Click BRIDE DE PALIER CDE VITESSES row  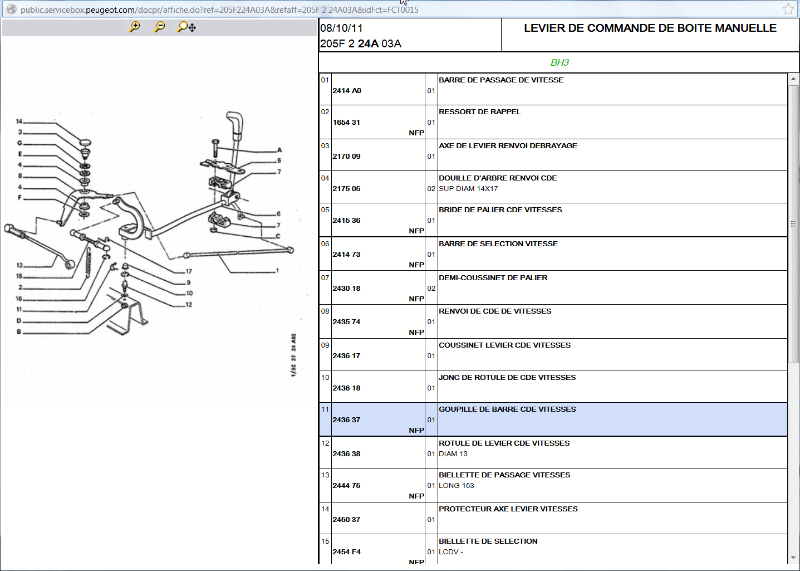point(553,220)
